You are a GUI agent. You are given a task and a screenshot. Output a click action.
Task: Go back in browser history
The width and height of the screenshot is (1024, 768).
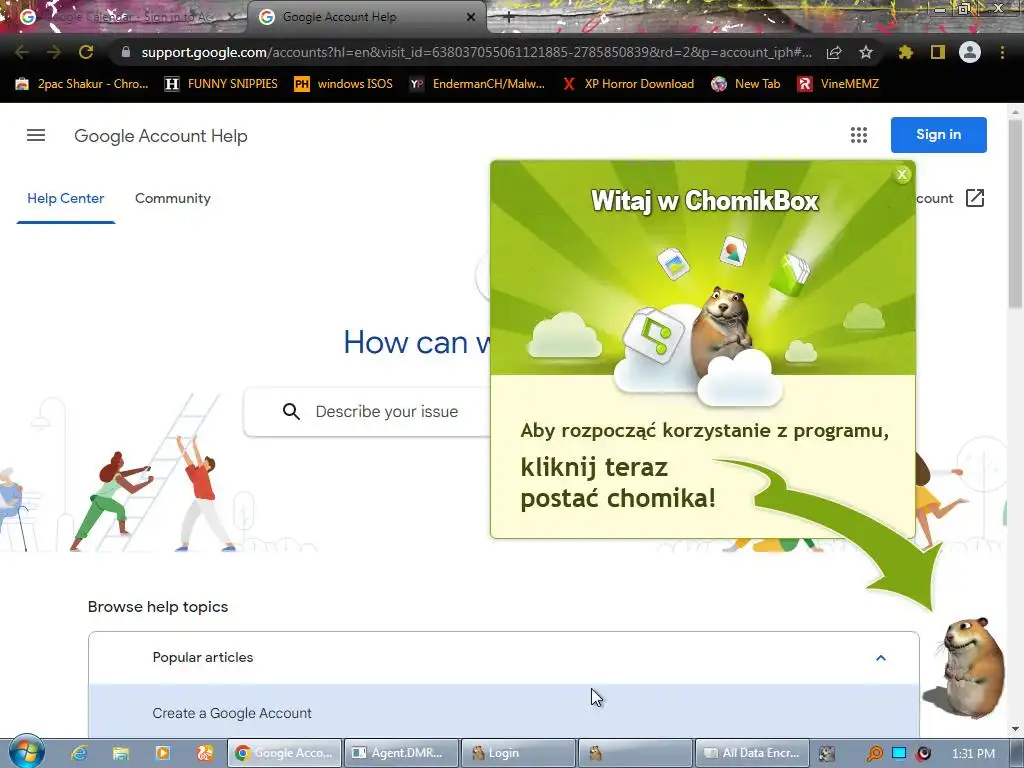click(22, 52)
